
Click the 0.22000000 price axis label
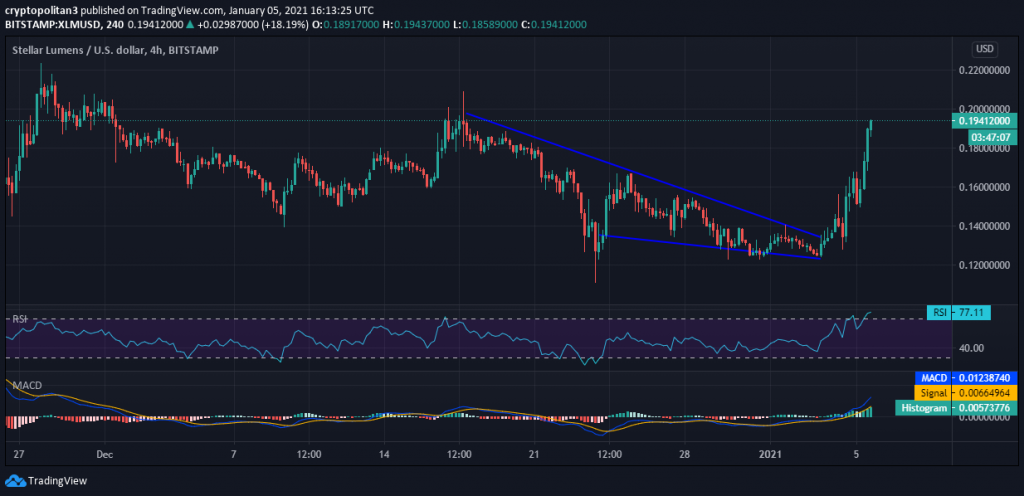click(985, 71)
